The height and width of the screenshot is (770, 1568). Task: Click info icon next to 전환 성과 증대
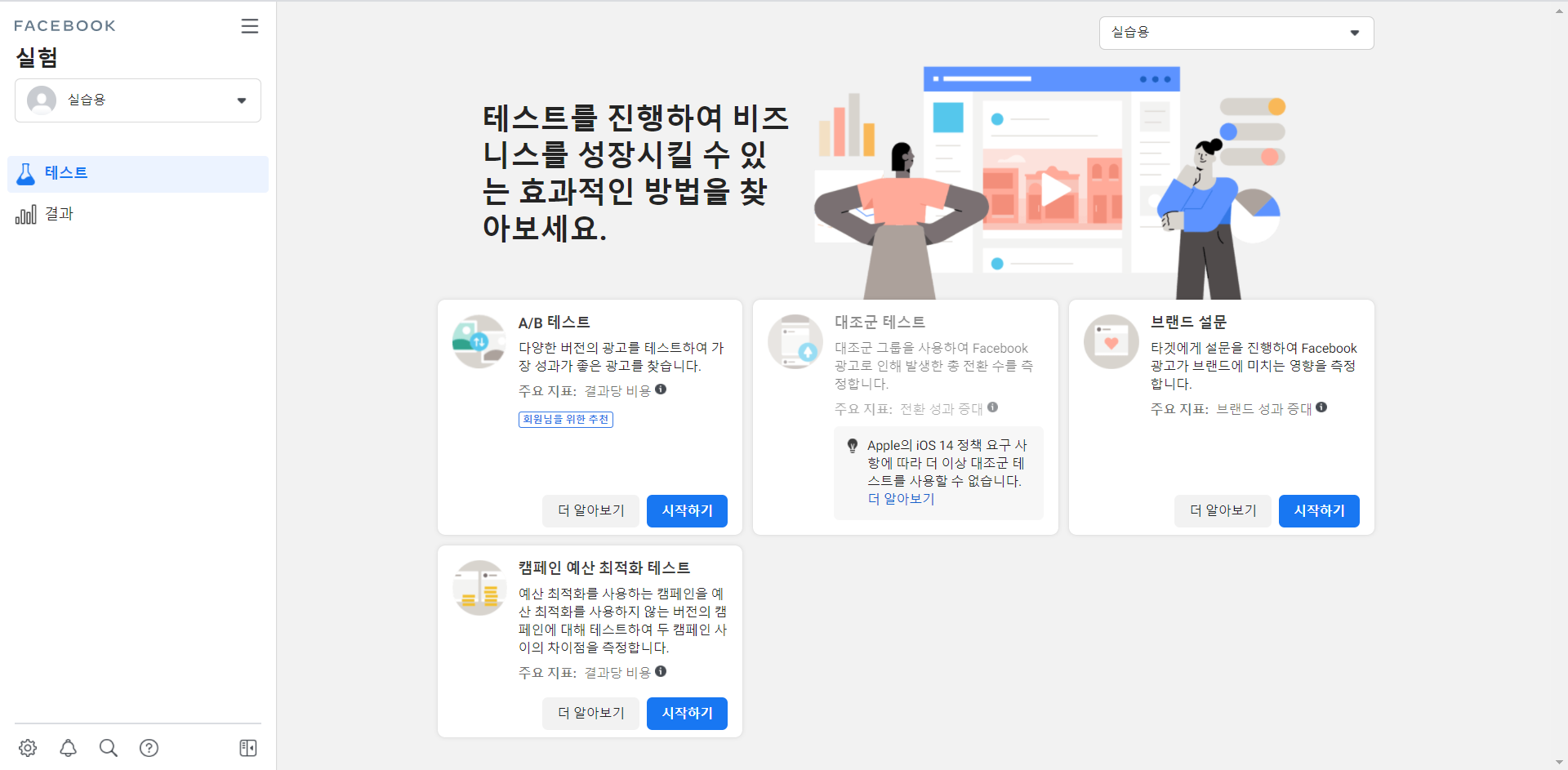[x=992, y=407]
